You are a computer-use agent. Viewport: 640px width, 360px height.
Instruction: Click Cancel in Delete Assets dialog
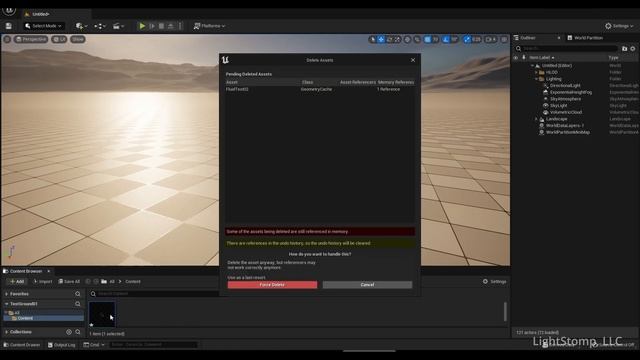click(367, 284)
